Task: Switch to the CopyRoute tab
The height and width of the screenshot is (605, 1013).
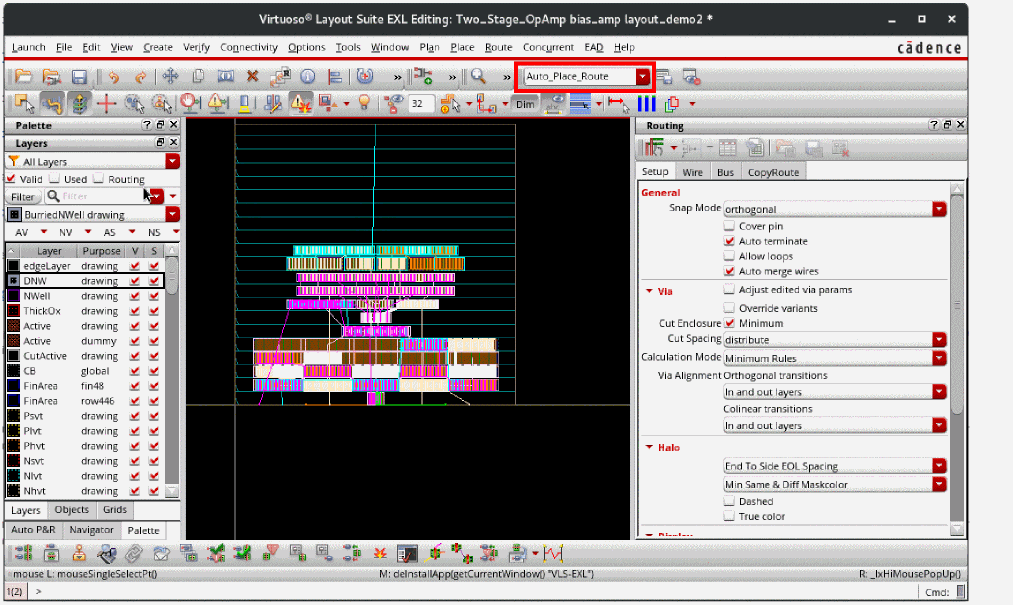Action: pos(774,172)
